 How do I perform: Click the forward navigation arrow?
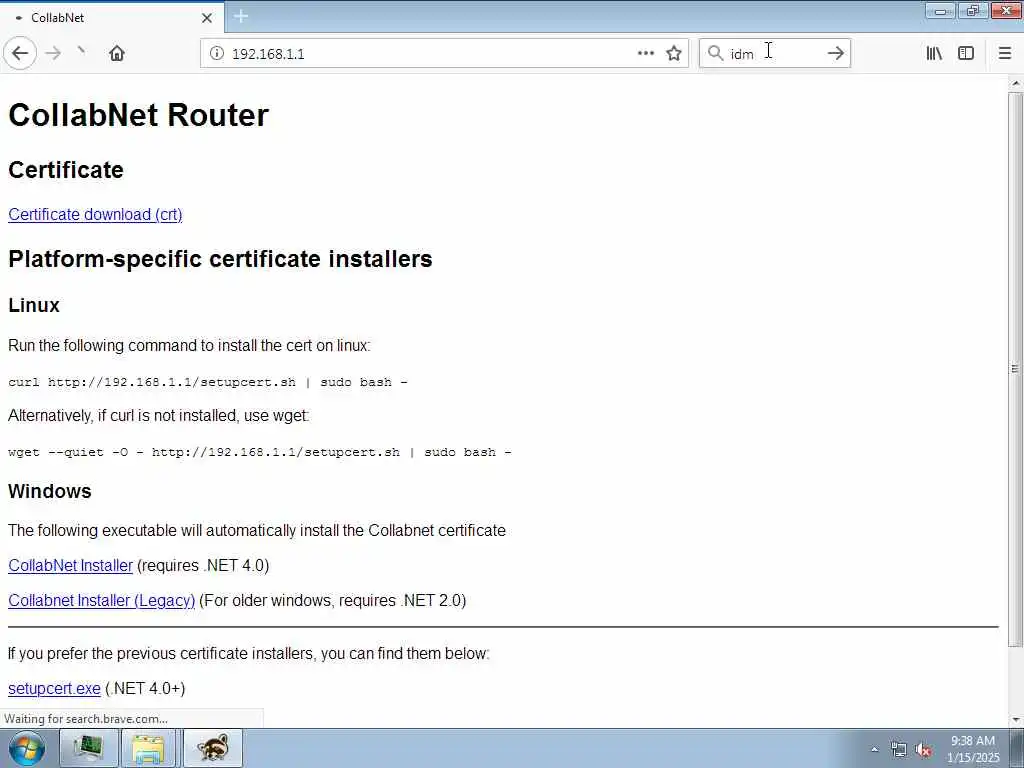pyautogui.click(x=53, y=53)
